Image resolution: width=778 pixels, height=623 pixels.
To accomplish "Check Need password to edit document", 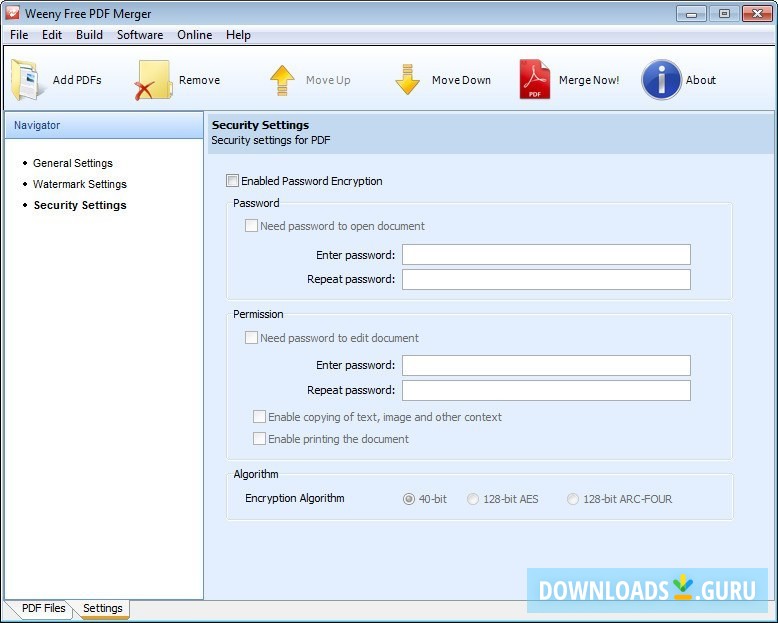I will (251, 338).
